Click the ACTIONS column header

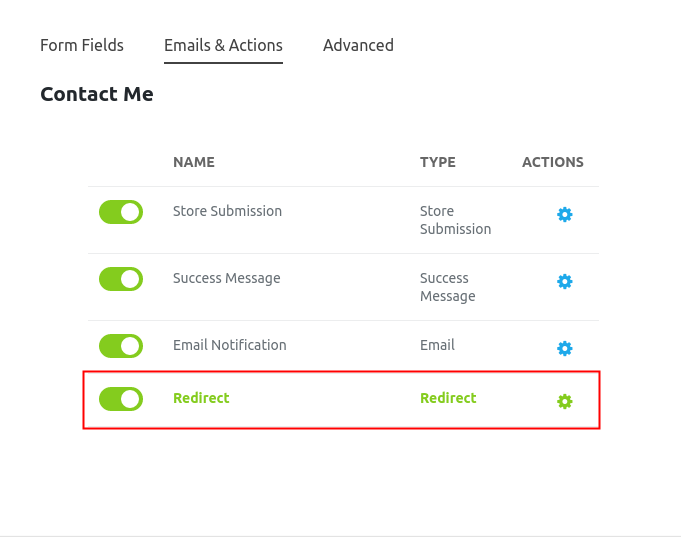coord(553,162)
